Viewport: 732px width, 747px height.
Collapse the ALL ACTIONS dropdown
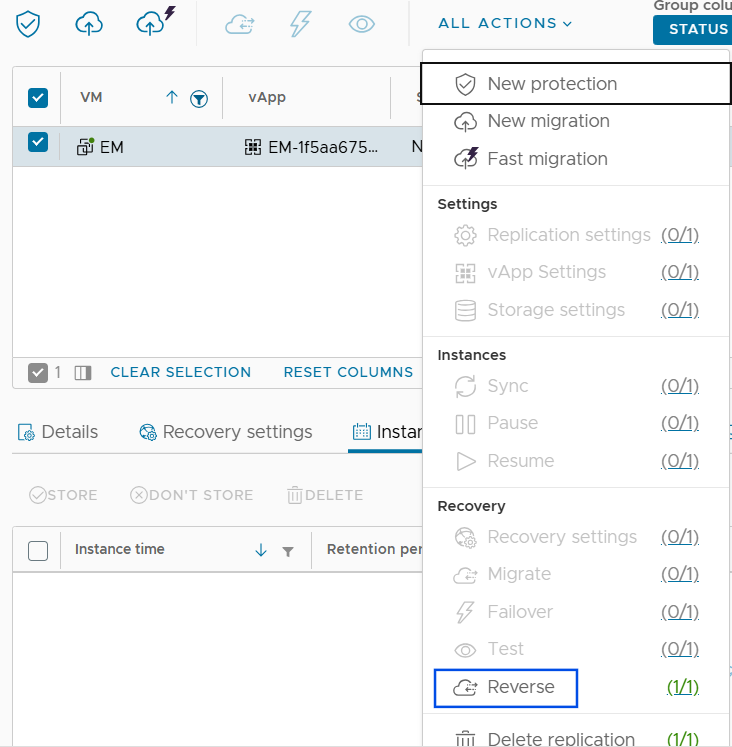coord(505,23)
